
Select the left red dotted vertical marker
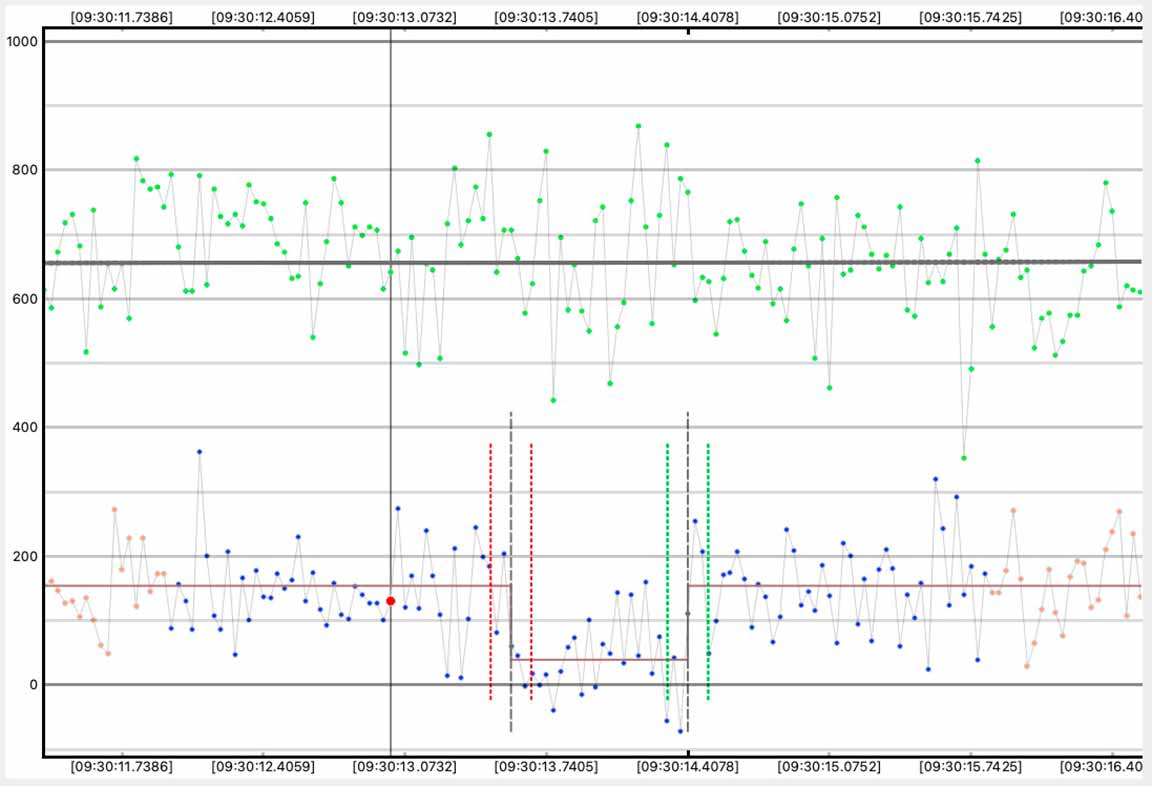click(490, 570)
